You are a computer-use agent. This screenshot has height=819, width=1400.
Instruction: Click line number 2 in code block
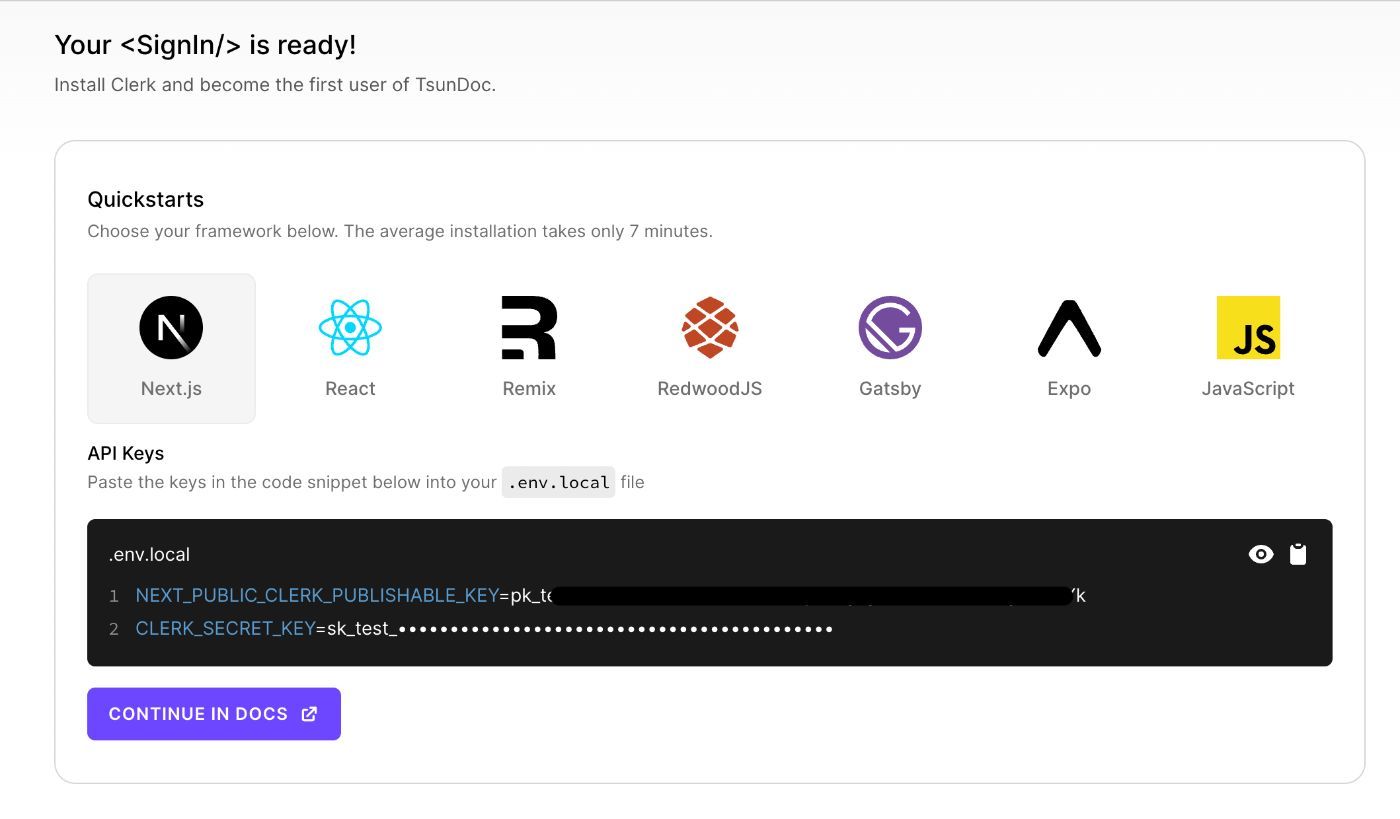click(x=114, y=630)
